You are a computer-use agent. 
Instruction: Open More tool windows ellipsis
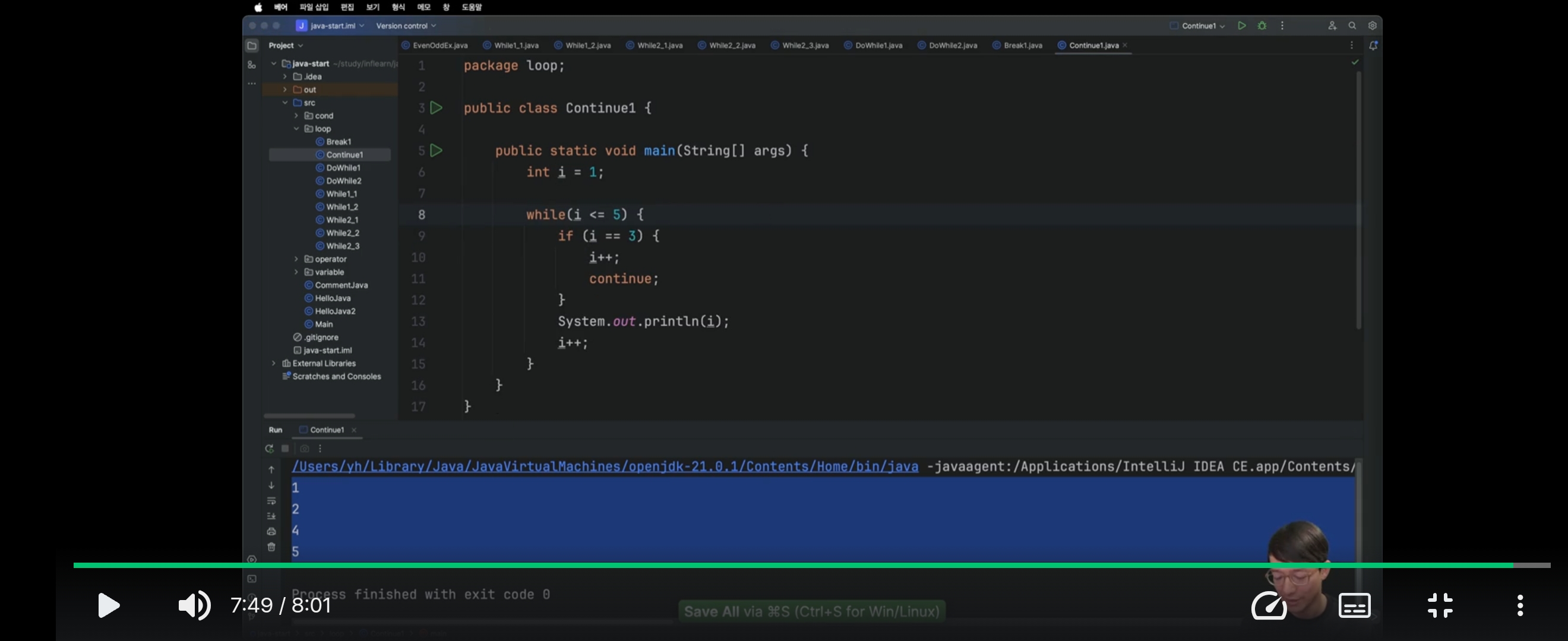(251, 83)
